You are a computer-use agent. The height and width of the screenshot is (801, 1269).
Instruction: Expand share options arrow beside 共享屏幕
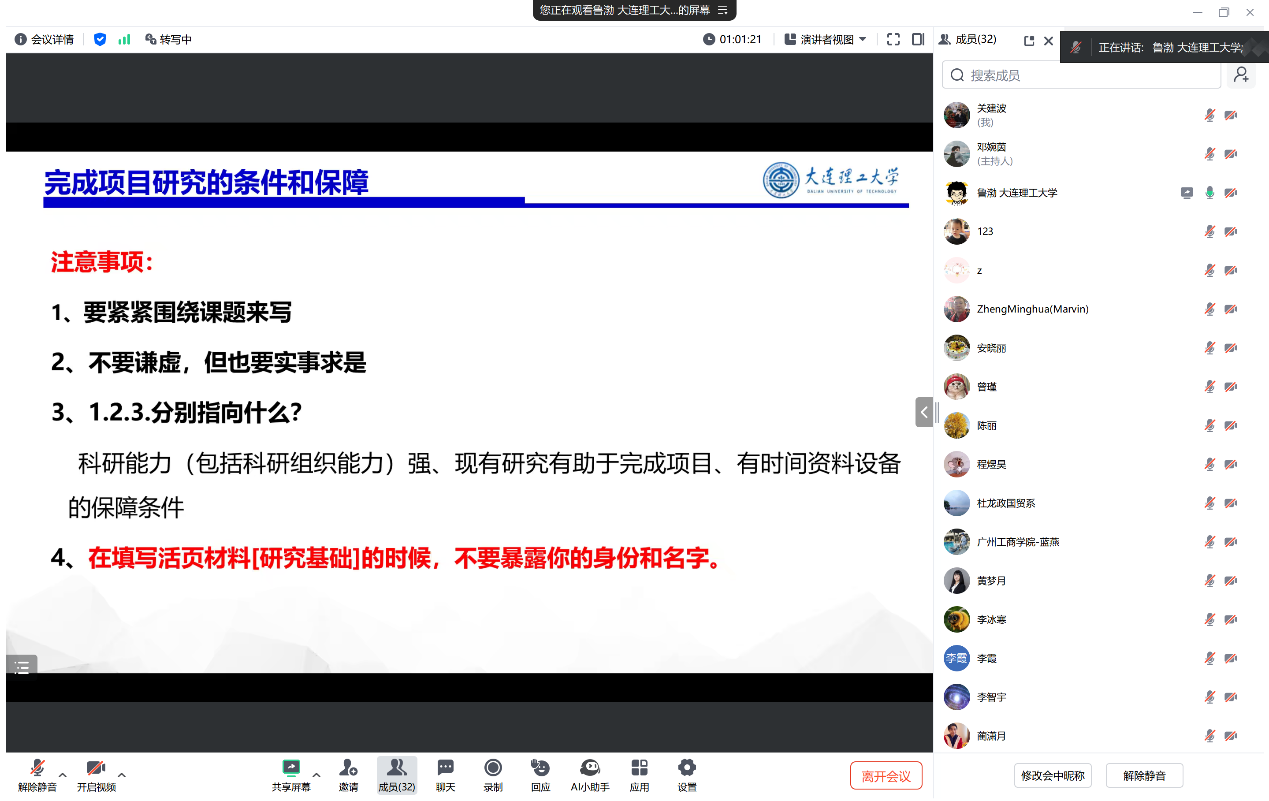coord(317,774)
